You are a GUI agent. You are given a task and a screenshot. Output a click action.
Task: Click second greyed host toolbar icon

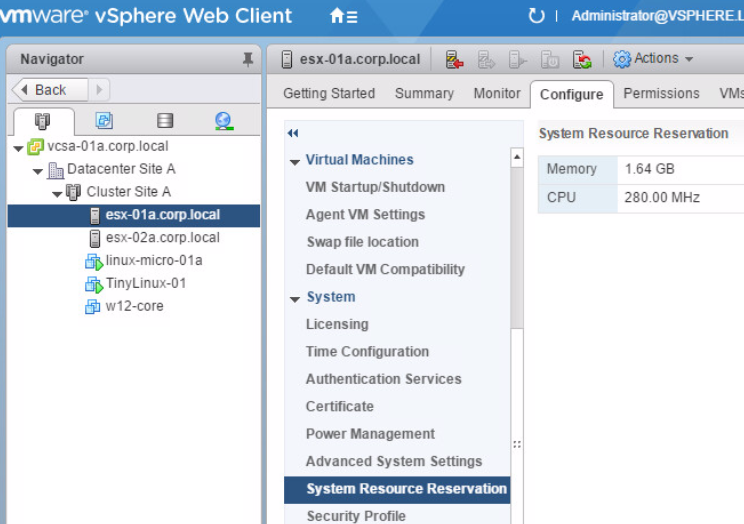point(486,60)
